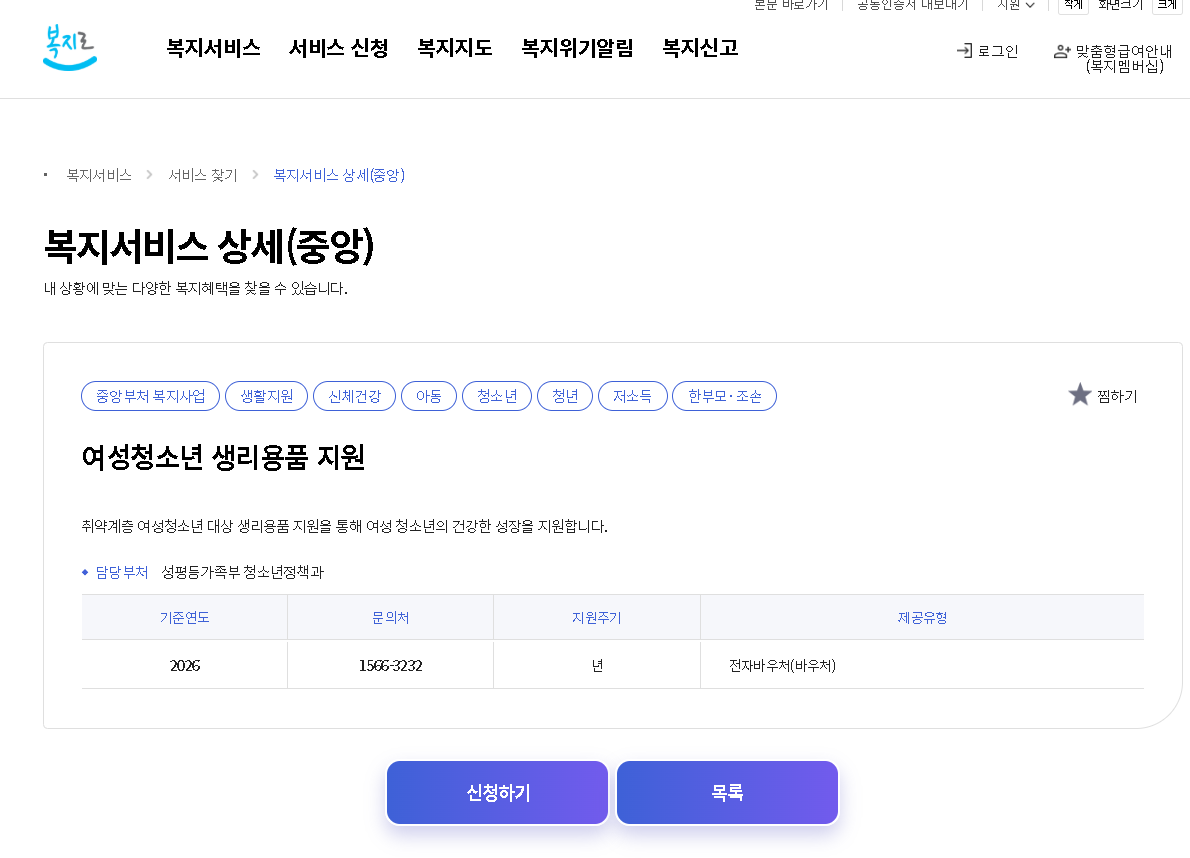The image size is (1190, 858).
Task: Click the 목록 button to return to list
Action: (x=727, y=792)
